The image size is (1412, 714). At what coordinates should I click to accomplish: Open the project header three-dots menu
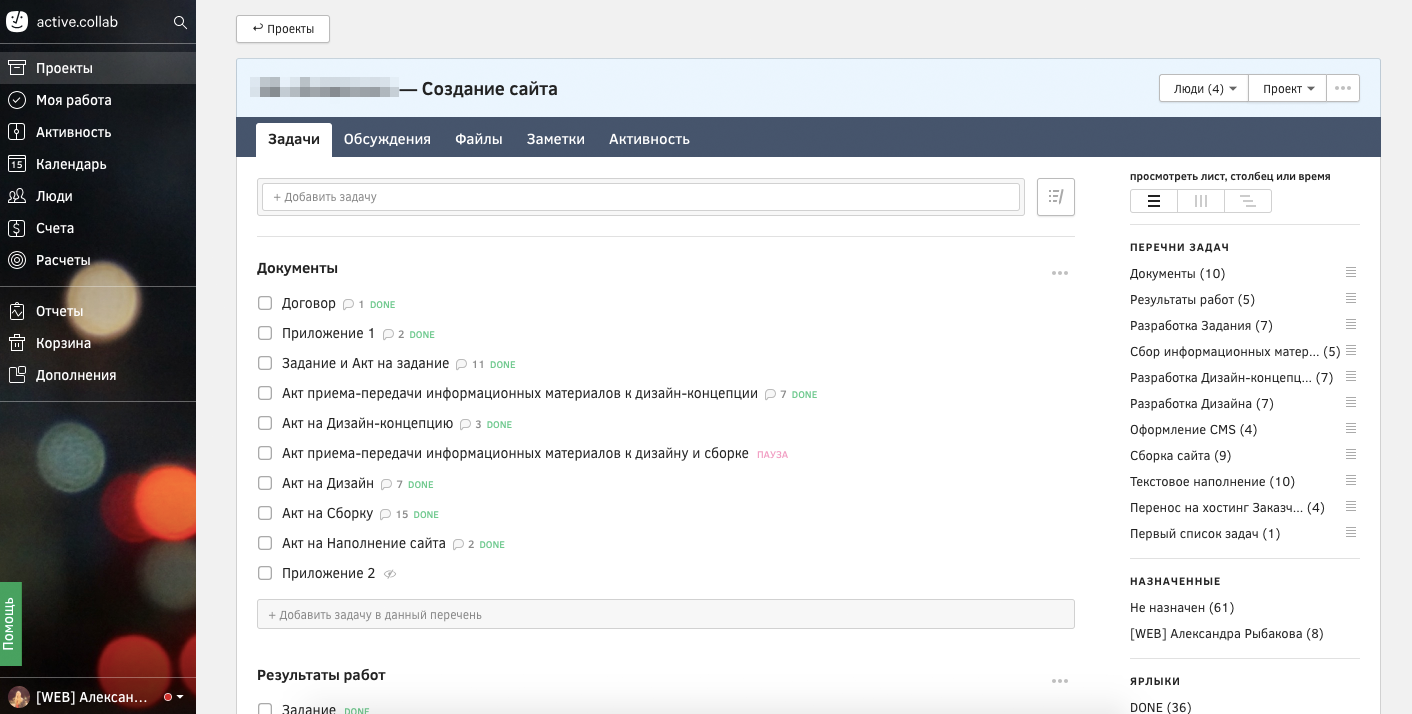pyautogui.click(x=1343, y=88)
